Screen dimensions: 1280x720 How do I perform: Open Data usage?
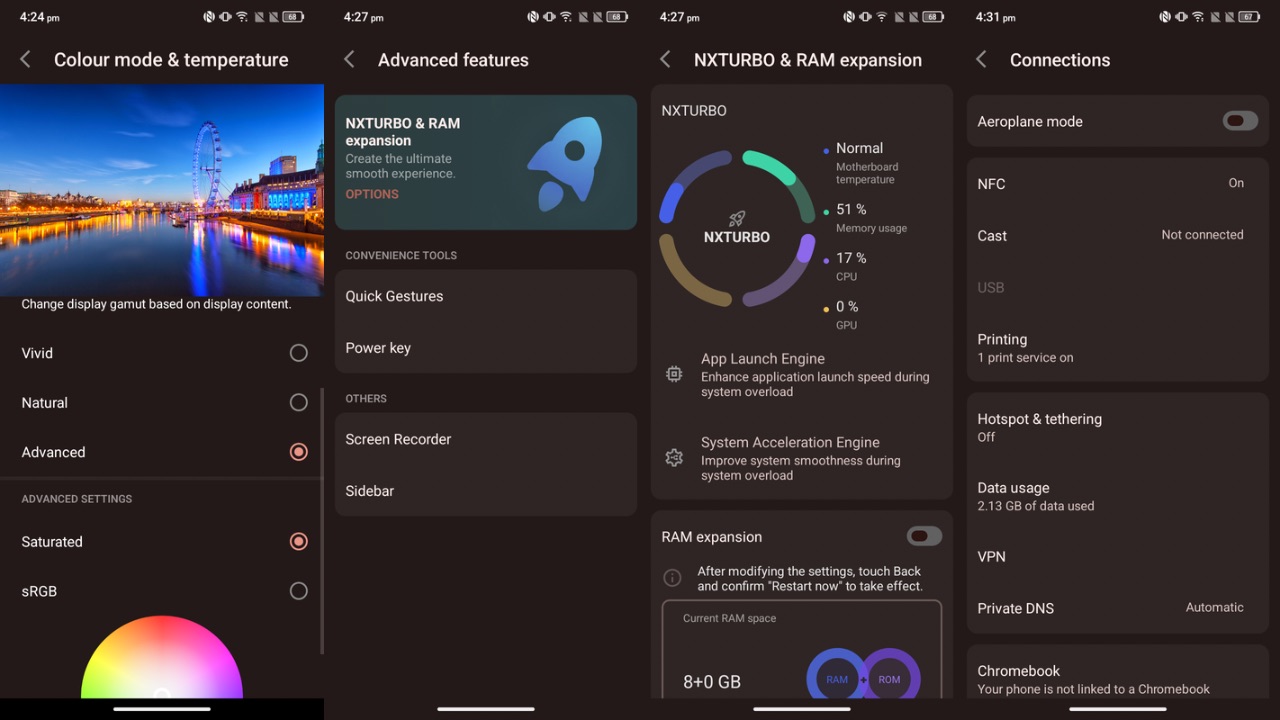[1118, 496]
